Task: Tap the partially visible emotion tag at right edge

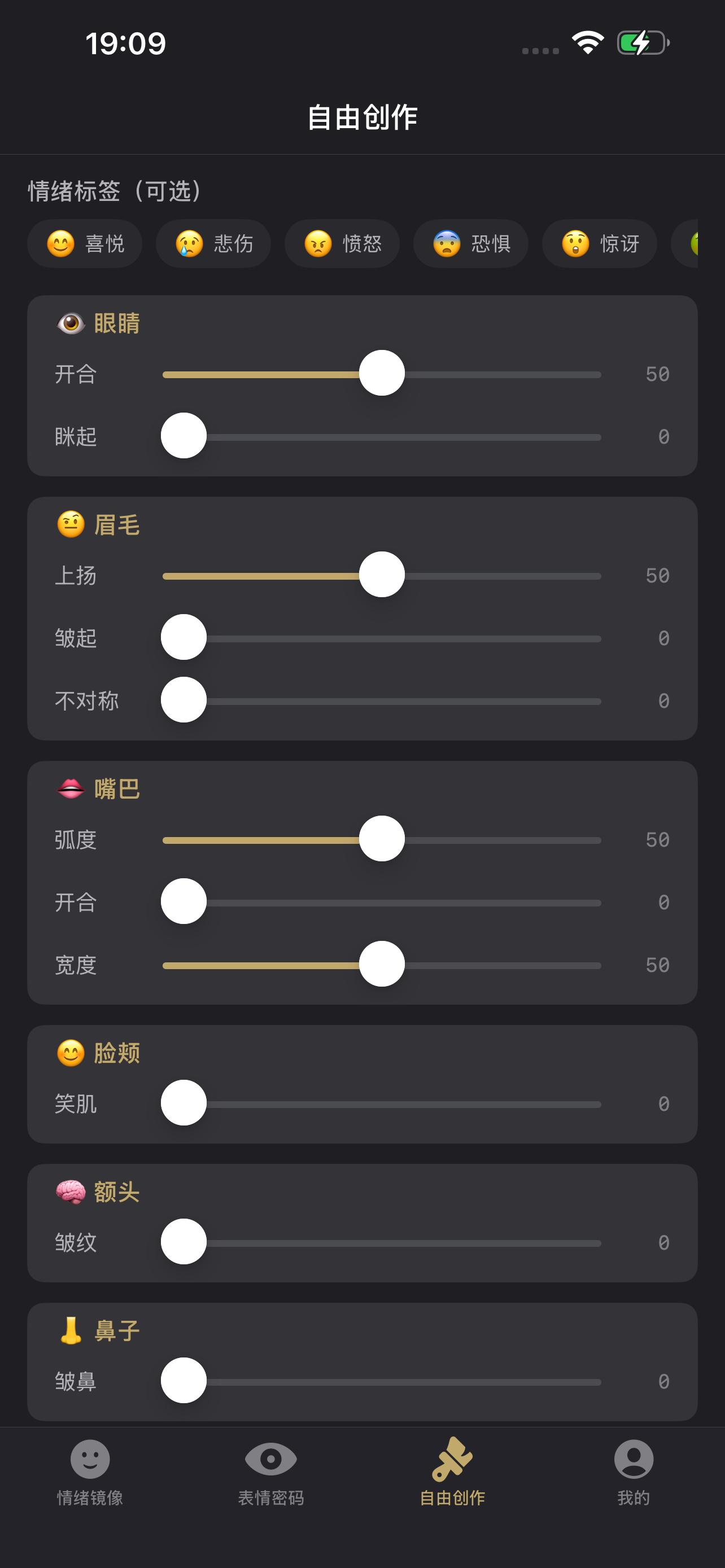Action: [x=685, y=243]
